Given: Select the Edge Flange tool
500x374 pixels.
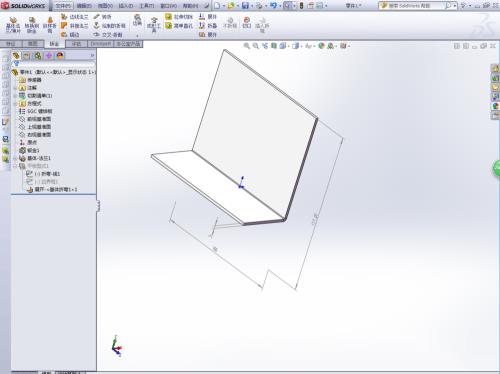Looking at the screenshot, I should (x=75, y=17).
